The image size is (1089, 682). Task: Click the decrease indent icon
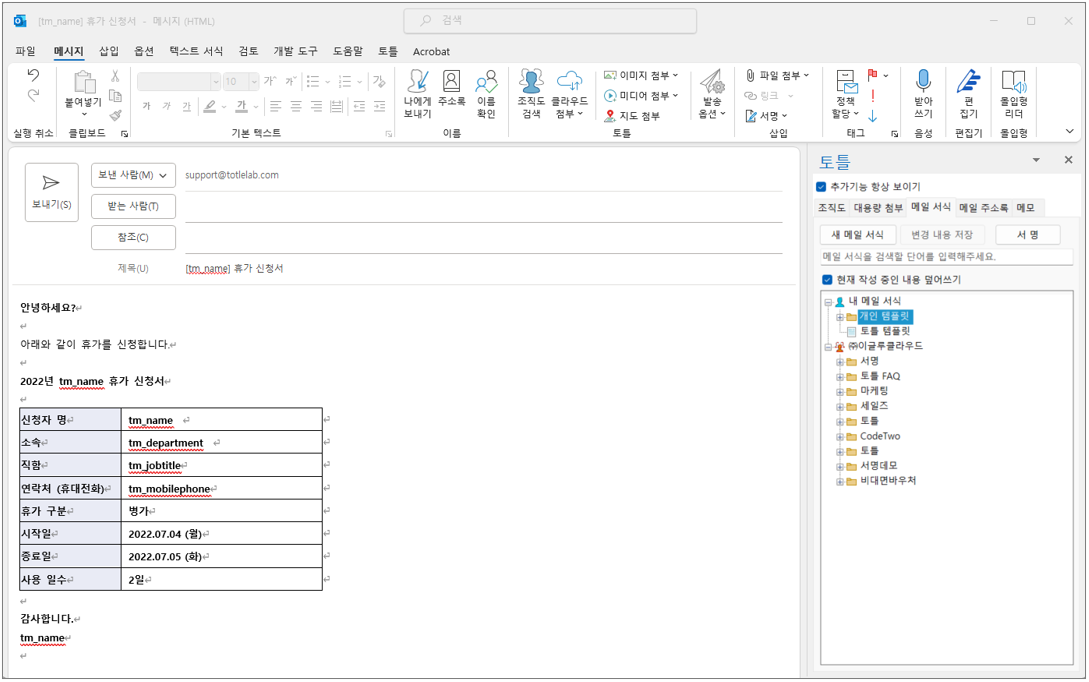(359, 106)
